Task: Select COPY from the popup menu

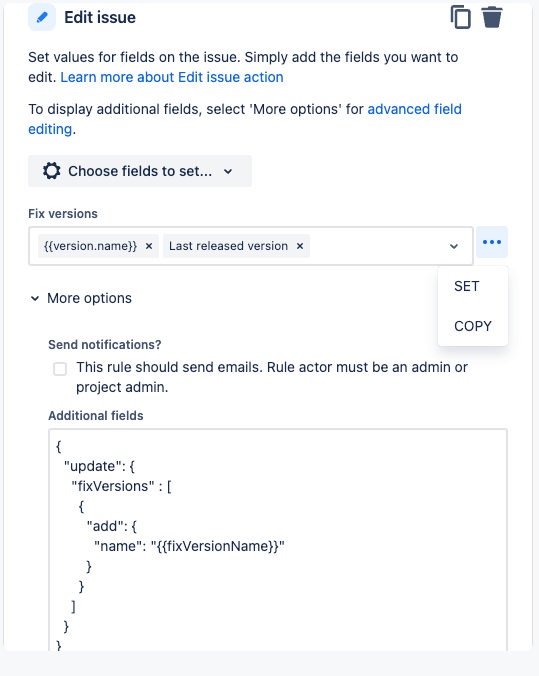Action: point(473,326)
